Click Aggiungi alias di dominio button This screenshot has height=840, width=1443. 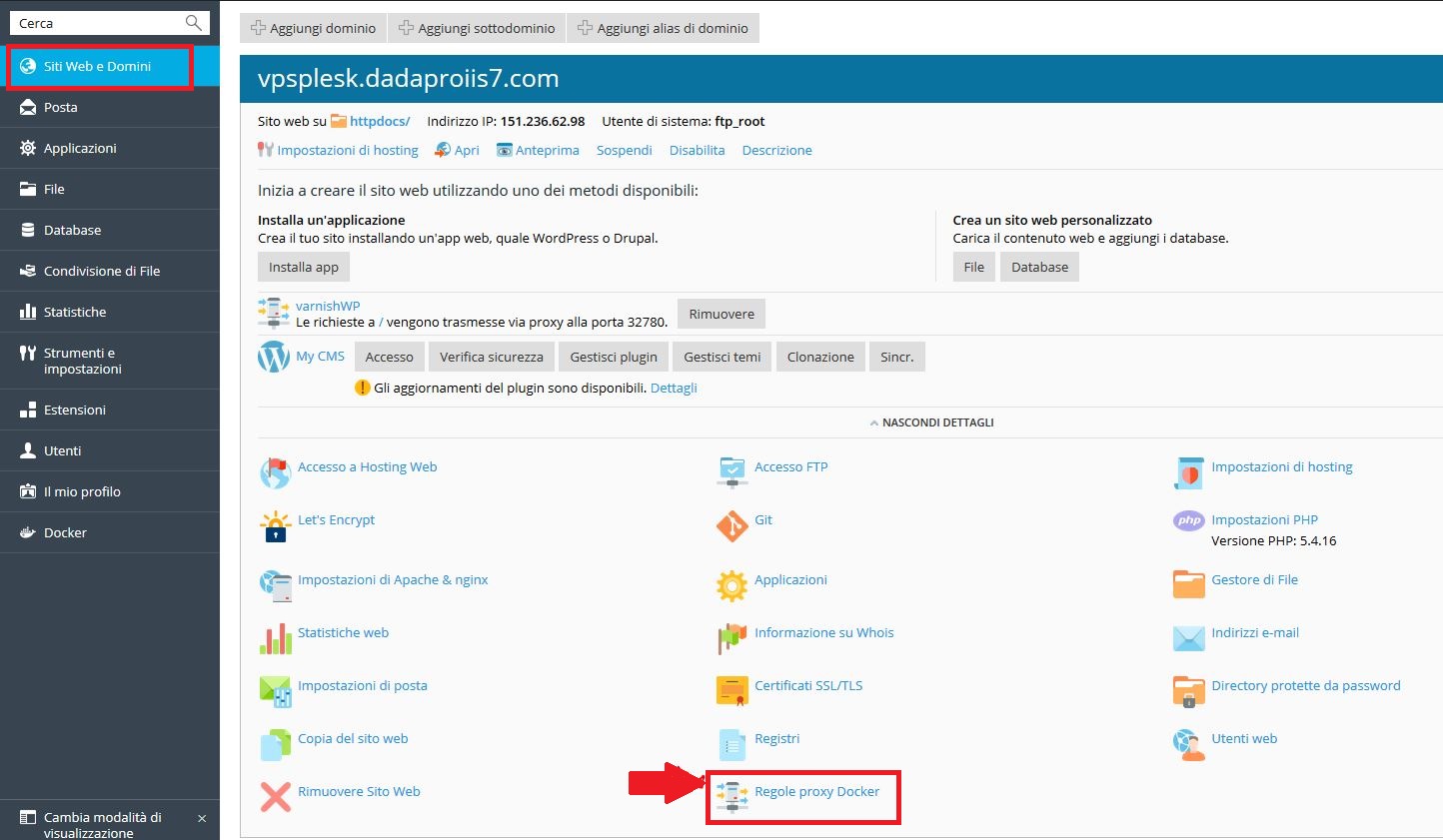pyautogui.click(x=664, y=28)
